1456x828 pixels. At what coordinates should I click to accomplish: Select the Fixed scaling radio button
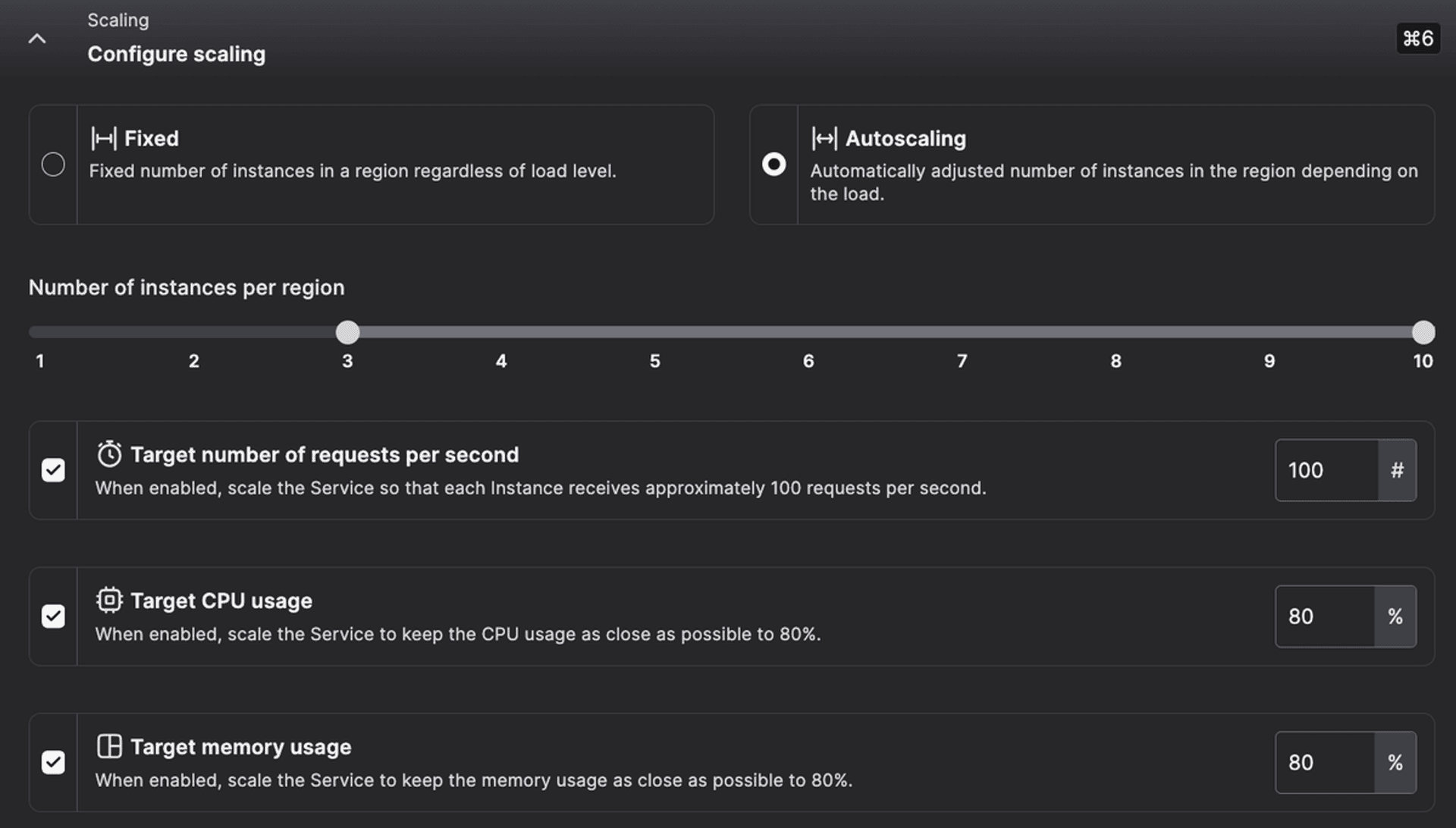53,165
